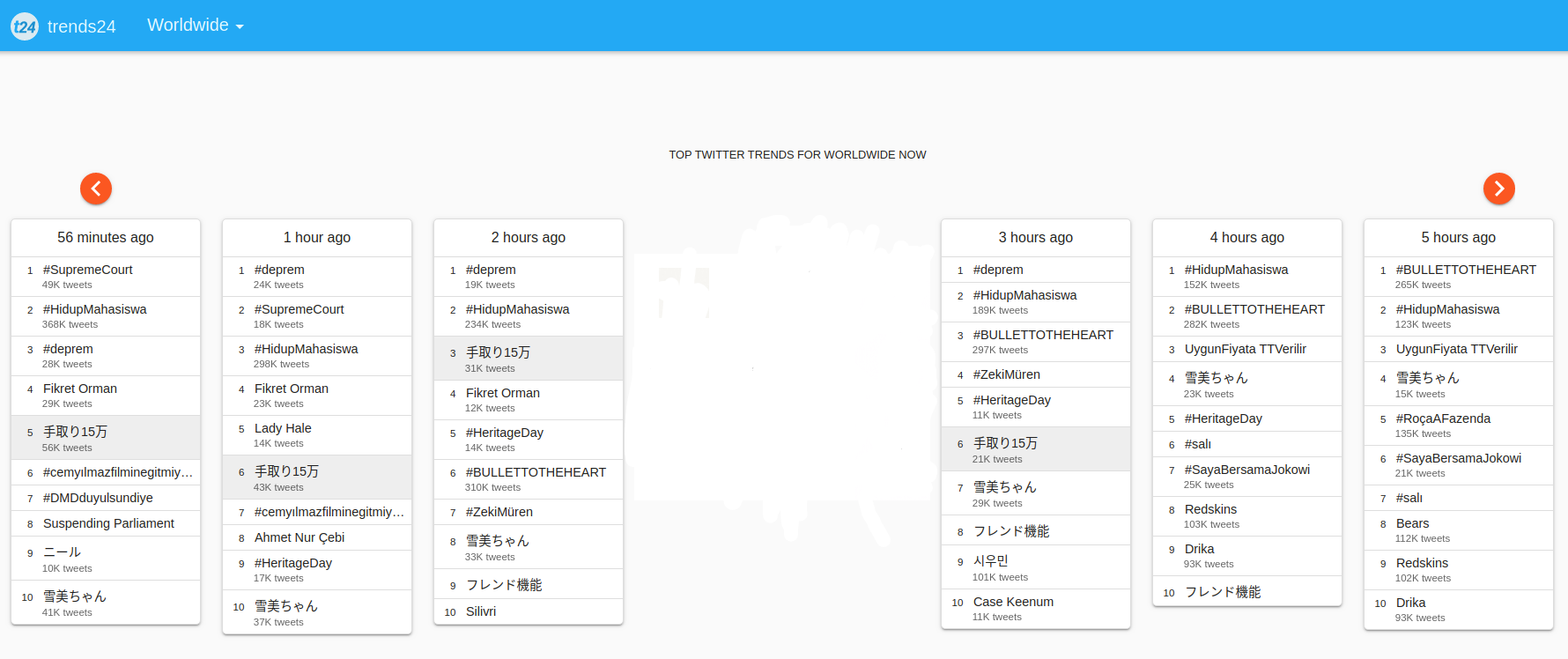This screenshot has height=659, width=1568.
Task: Click the 5 hours ago column header
Action: [1459, 238]
